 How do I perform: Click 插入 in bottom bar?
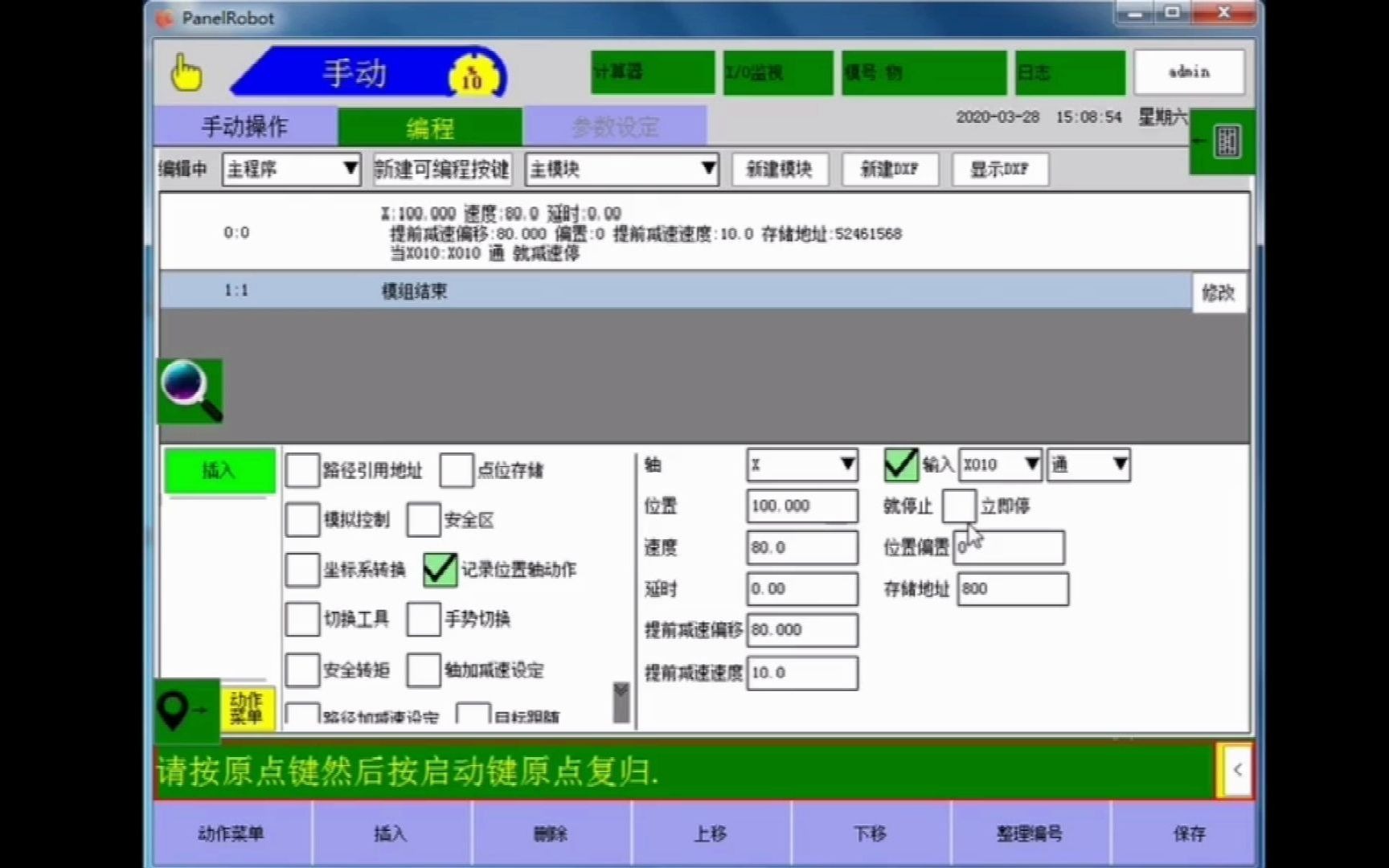coord(391,833)
